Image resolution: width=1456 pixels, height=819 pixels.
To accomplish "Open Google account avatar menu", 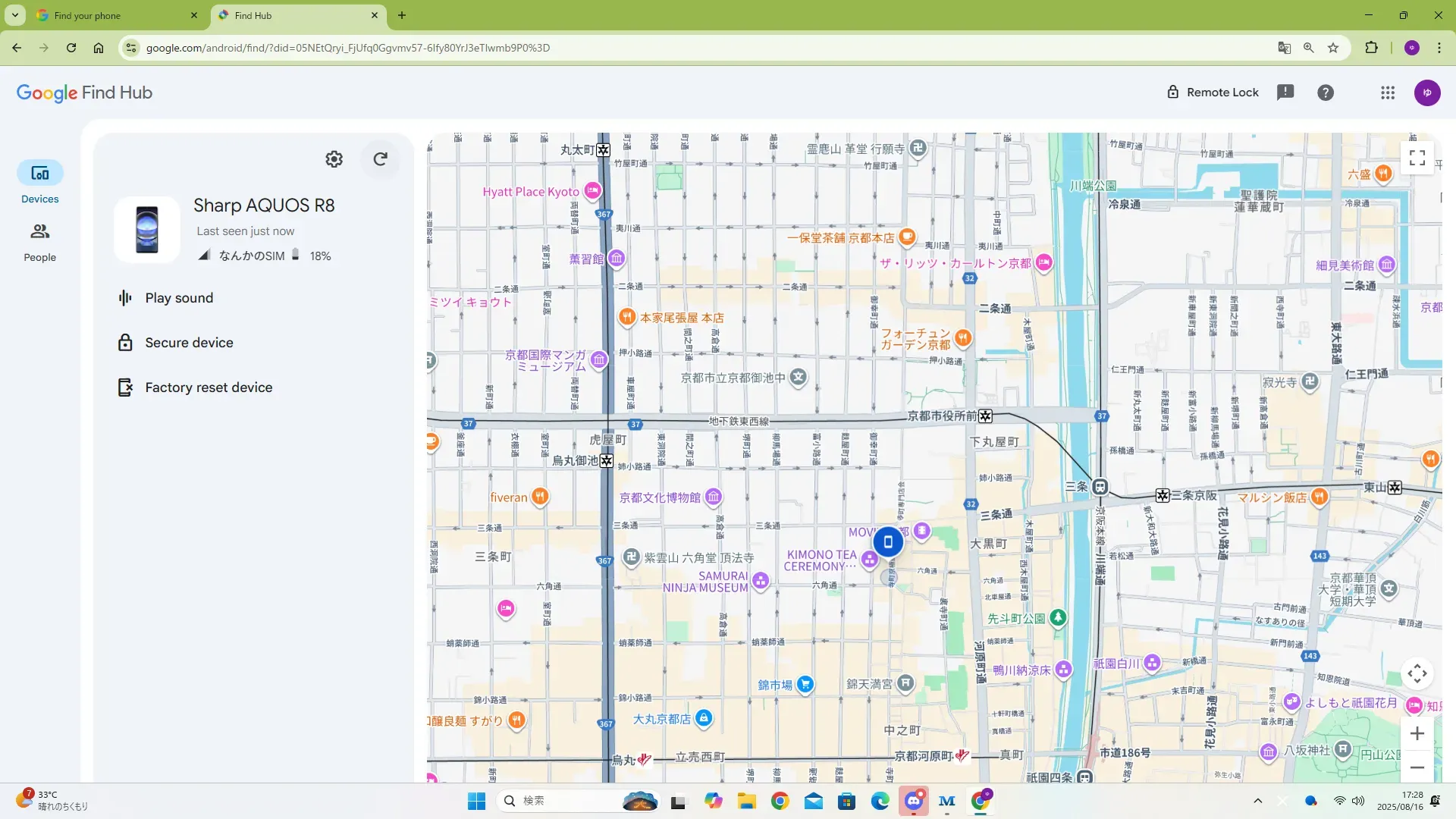I will pos(1427,93).
